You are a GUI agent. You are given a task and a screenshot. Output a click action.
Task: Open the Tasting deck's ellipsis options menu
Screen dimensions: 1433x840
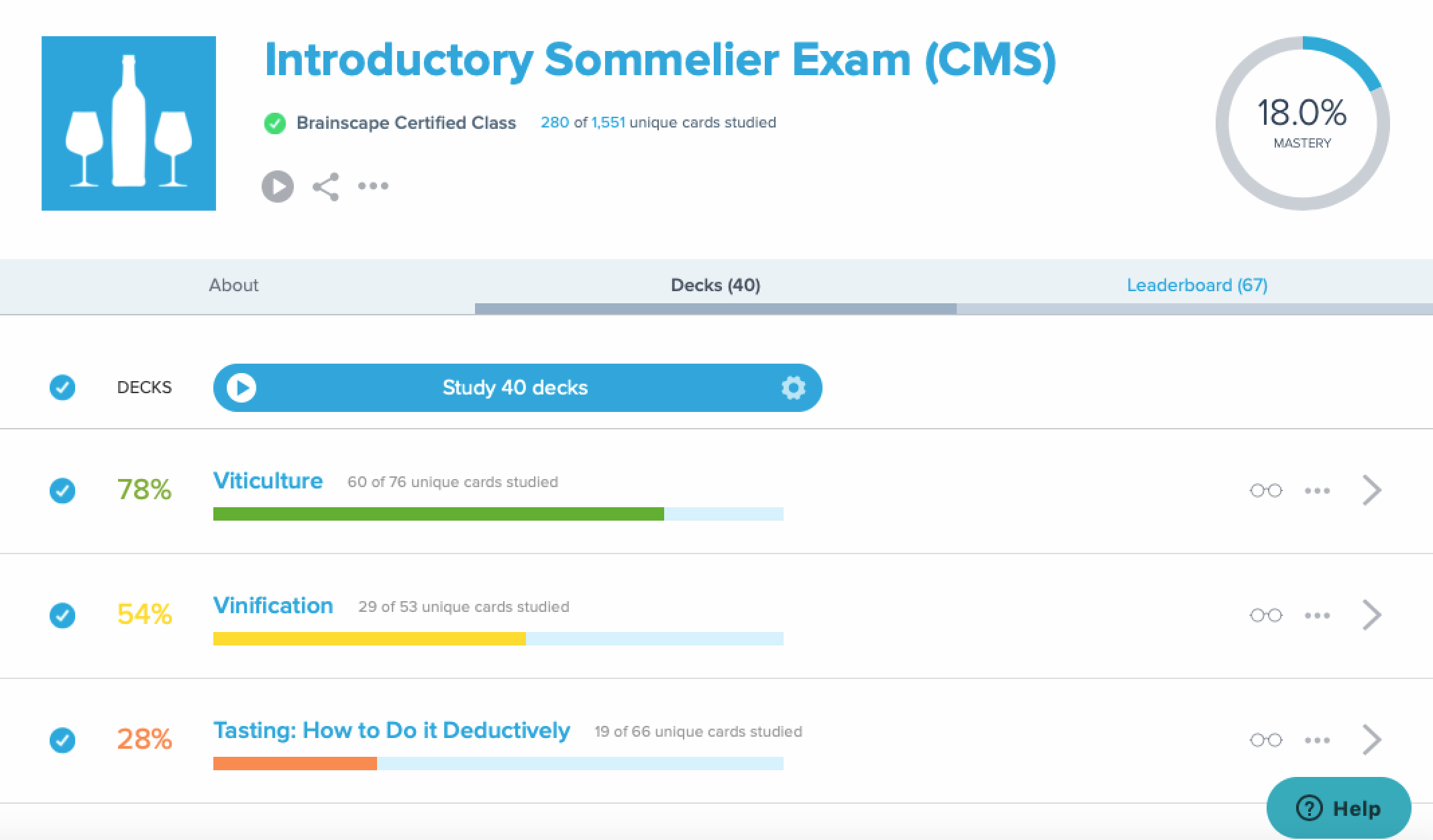[x=1316, y=740]
